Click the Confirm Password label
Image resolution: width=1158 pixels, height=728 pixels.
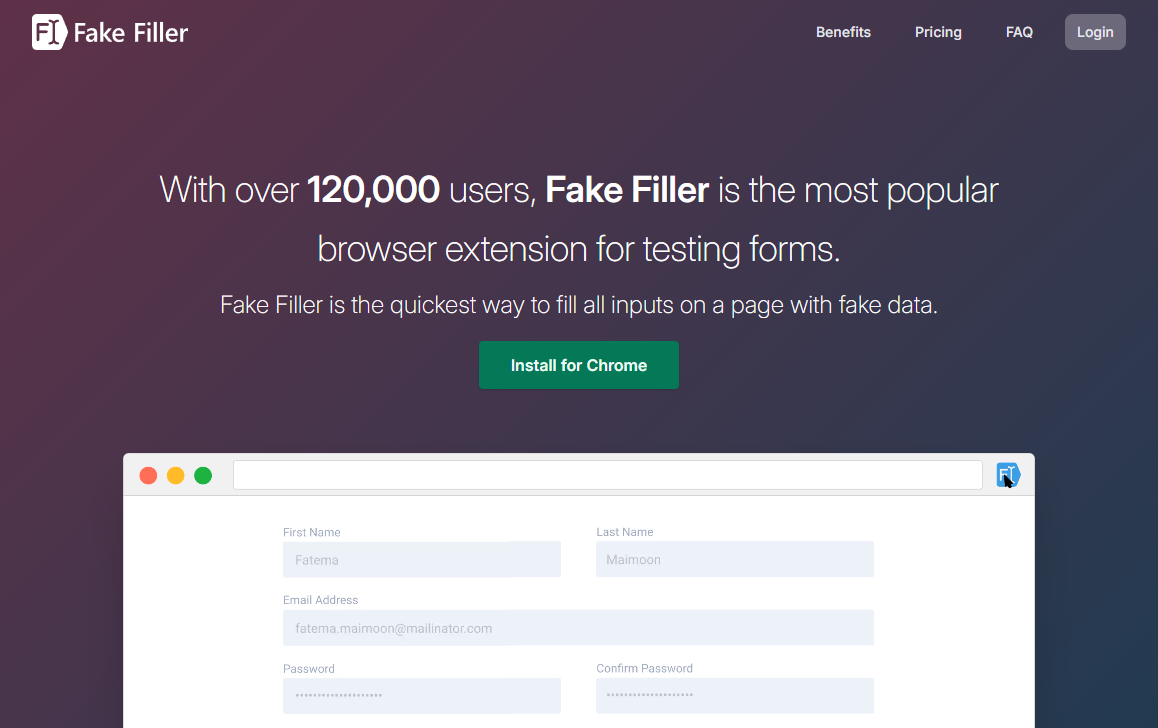click(x=644, y=668)
